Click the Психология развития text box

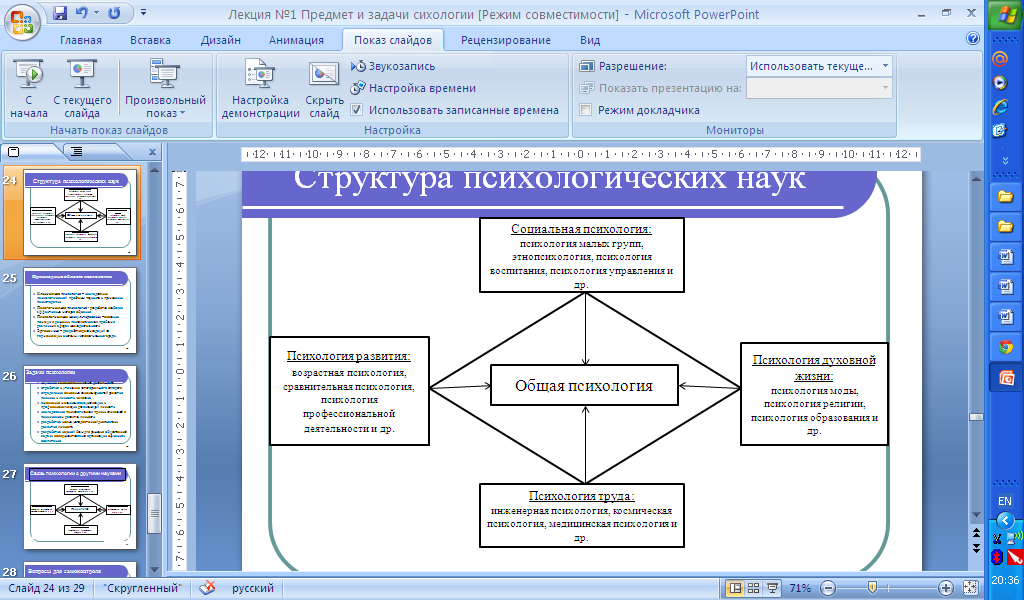pyautogui.click(x=349, y=391)
